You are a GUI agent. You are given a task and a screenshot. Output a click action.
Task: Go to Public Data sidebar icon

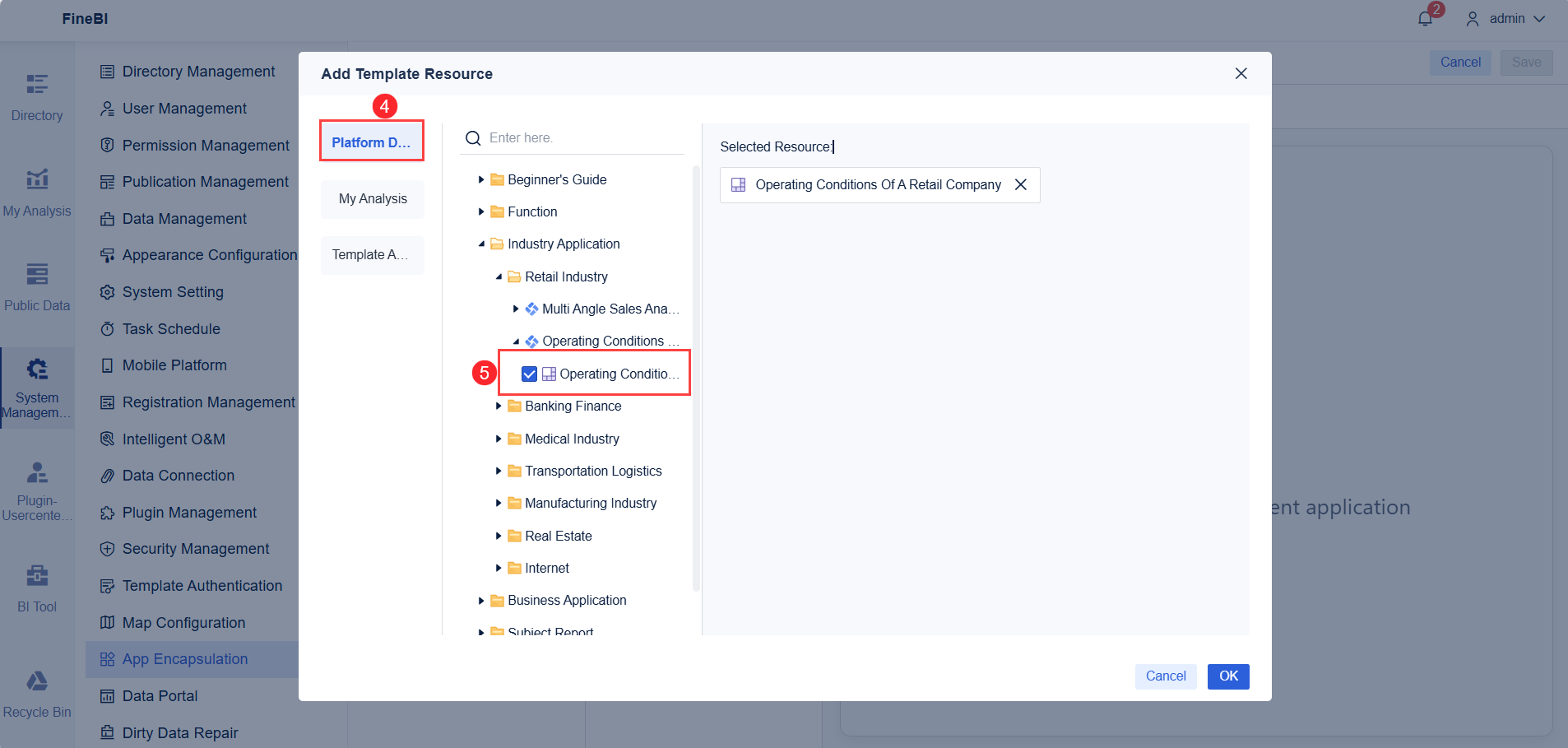pyautogui.click(x=37, y=273)
